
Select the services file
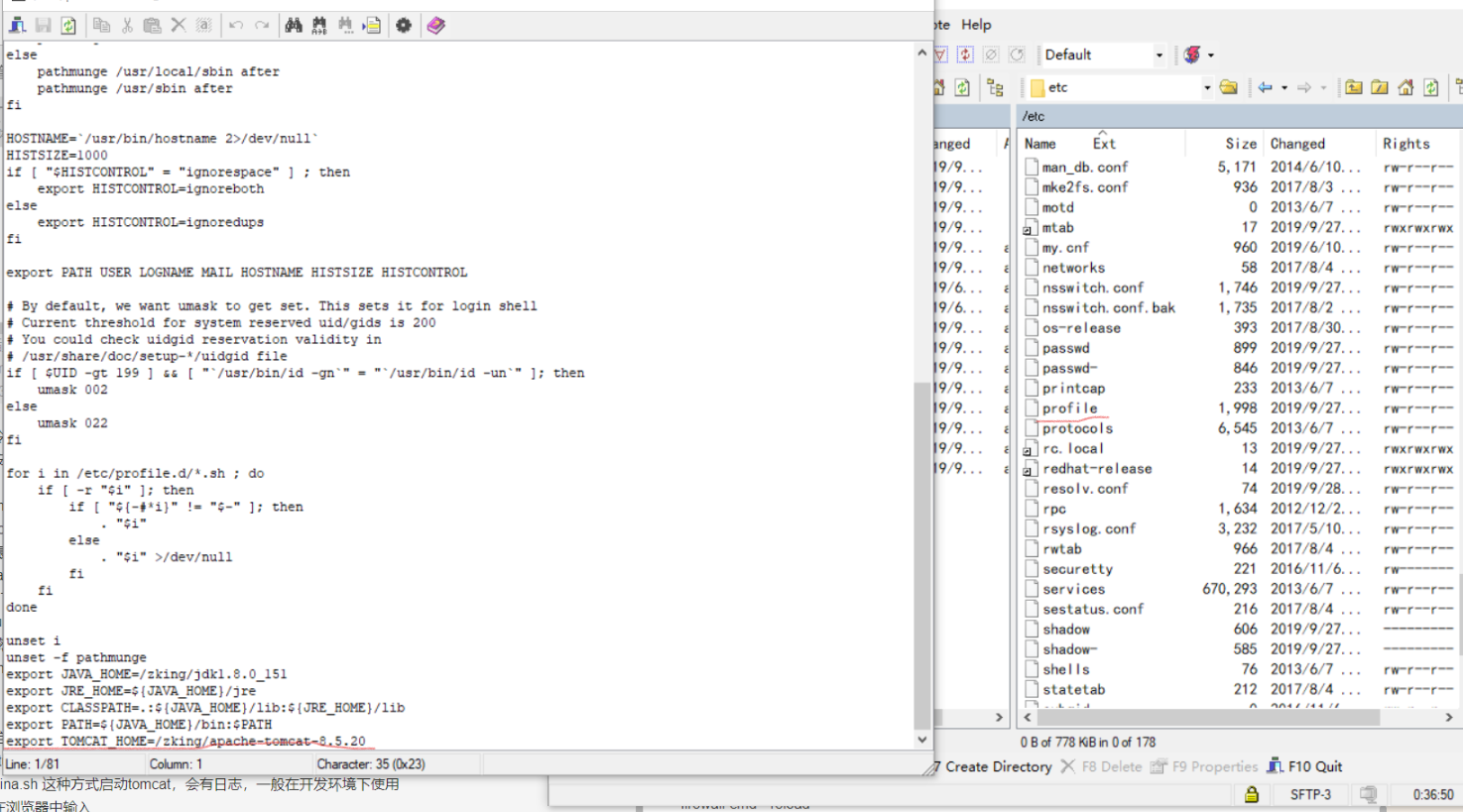pyautogui.click(x=1073, y=589)
